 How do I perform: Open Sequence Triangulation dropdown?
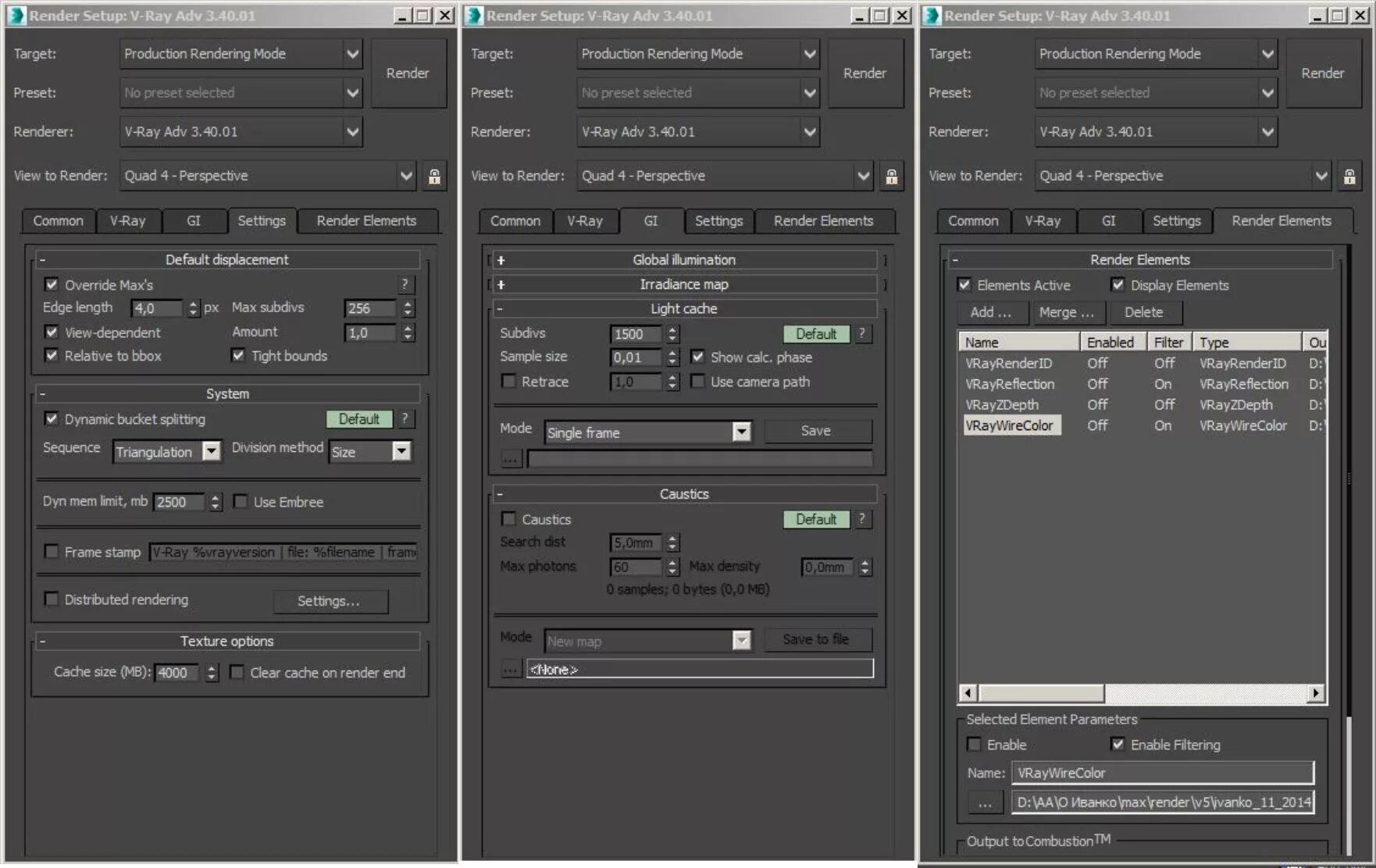click(167, 451)
